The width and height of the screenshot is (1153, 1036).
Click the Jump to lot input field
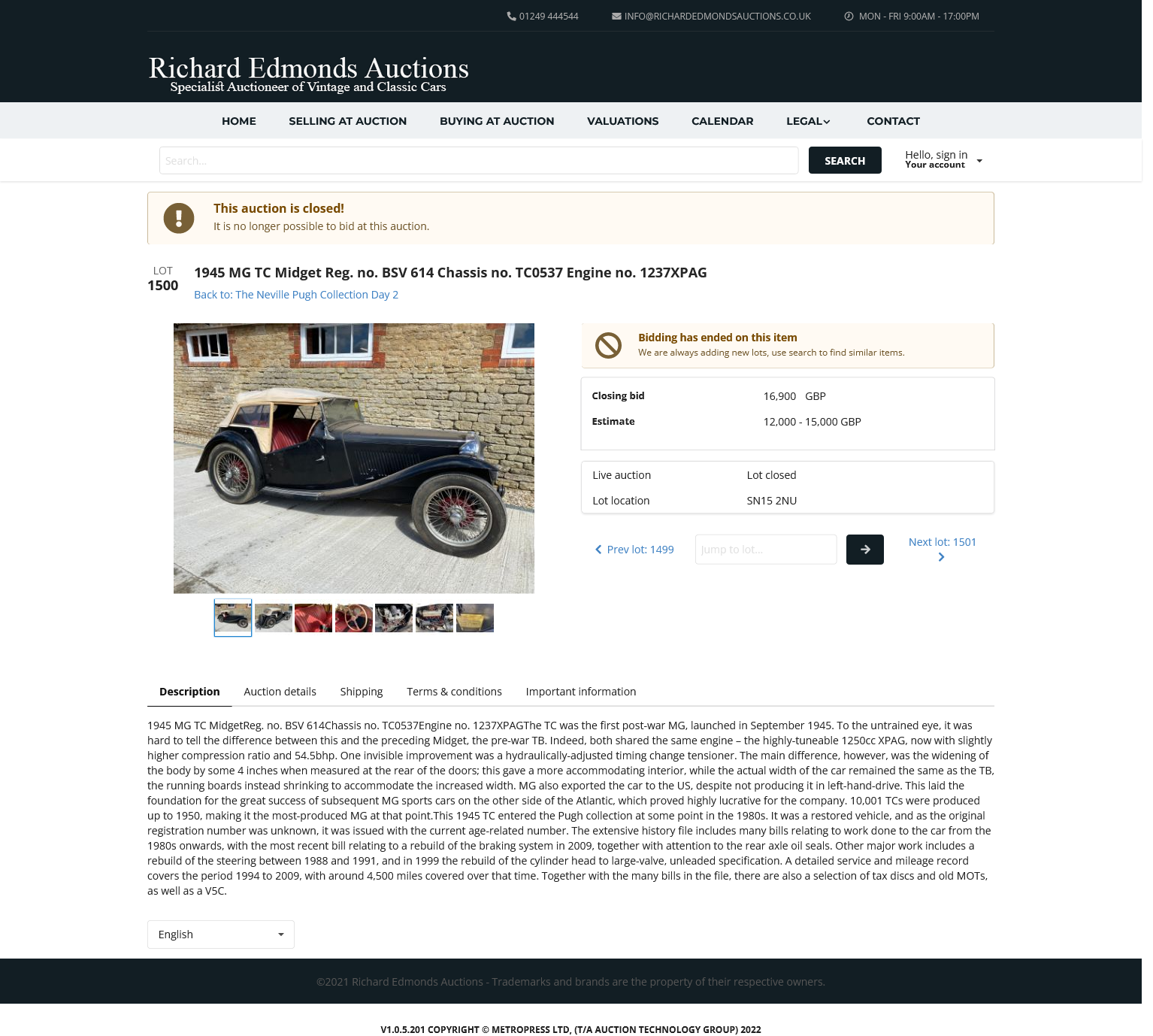click(766, 550)
